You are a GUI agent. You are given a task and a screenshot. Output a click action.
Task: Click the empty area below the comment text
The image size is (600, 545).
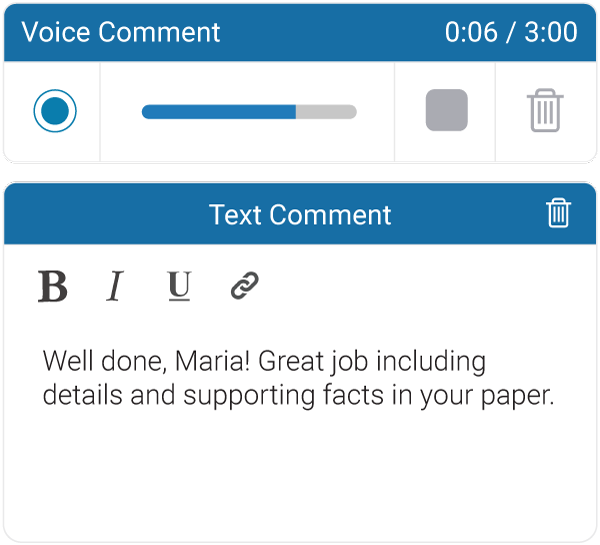(300, 475)
